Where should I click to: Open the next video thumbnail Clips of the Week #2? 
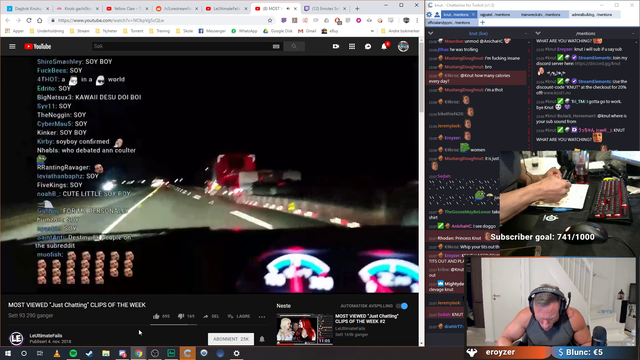(304, 329)
